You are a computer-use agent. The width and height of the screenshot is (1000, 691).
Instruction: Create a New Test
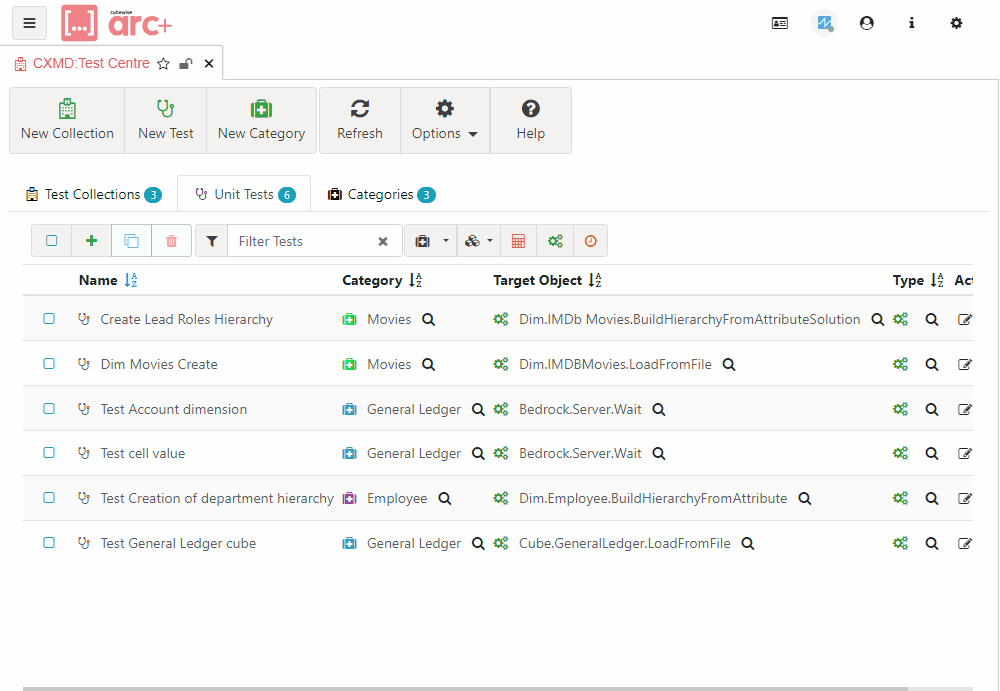click(x=166, y=120)
